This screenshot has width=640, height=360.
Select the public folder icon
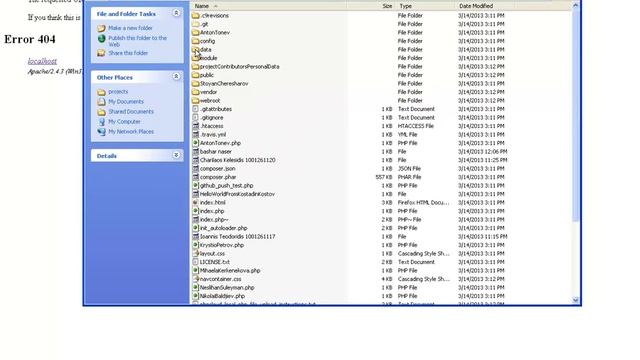pos(196,75)
